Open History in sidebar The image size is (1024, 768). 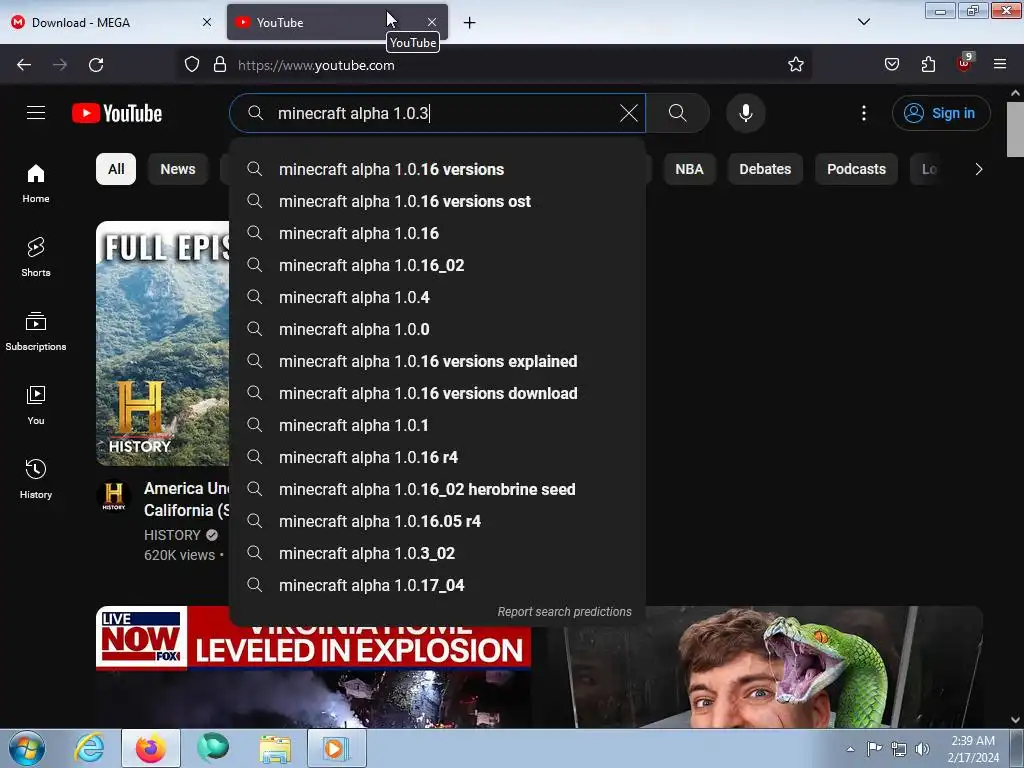[x=36, y=479]
